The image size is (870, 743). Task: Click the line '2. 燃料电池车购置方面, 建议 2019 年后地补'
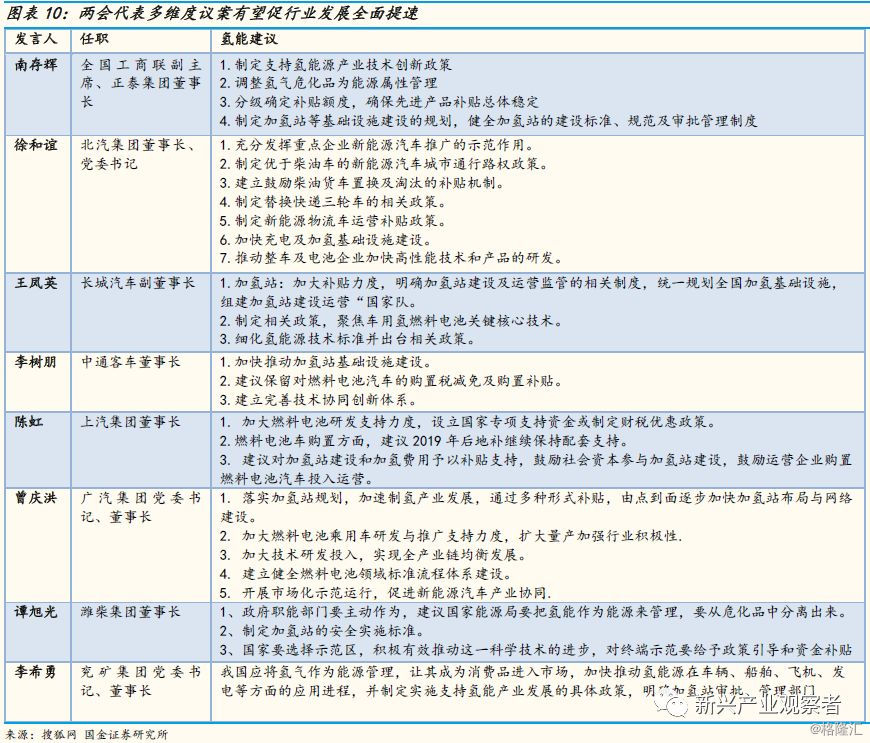pos(425,441)
